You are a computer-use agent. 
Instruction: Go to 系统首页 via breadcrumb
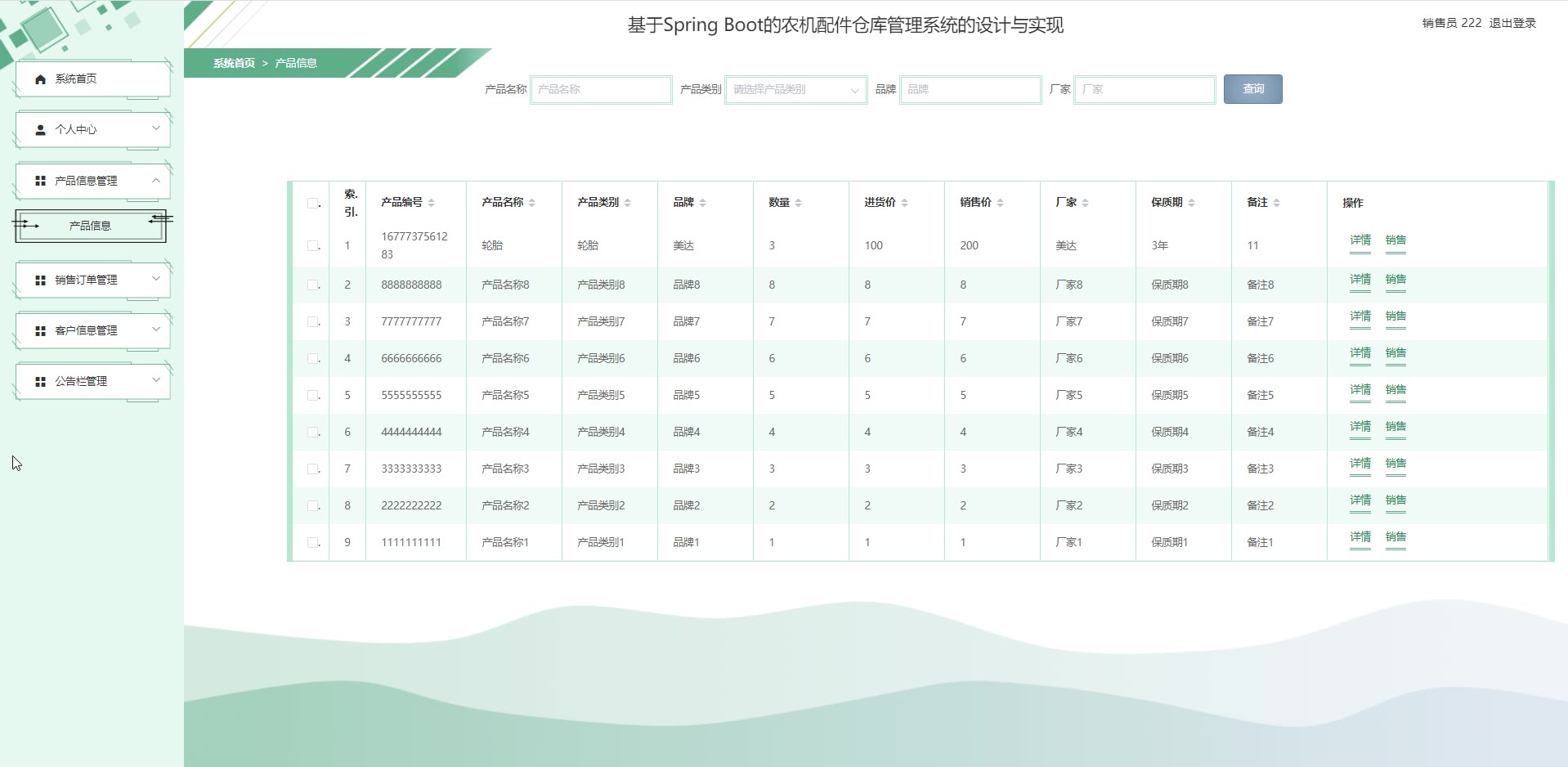234,63
